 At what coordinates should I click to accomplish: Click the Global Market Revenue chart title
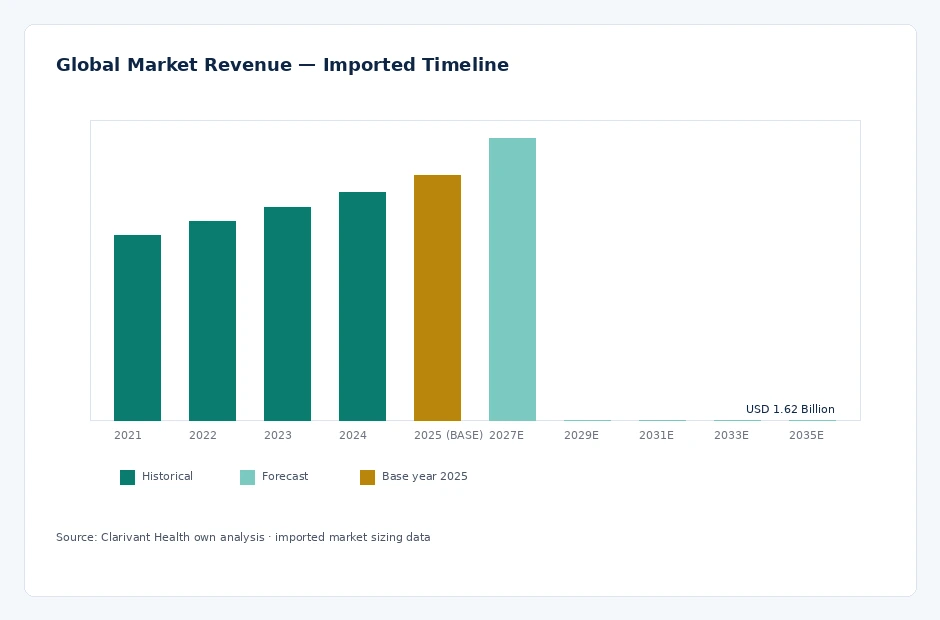coord(282,65)
